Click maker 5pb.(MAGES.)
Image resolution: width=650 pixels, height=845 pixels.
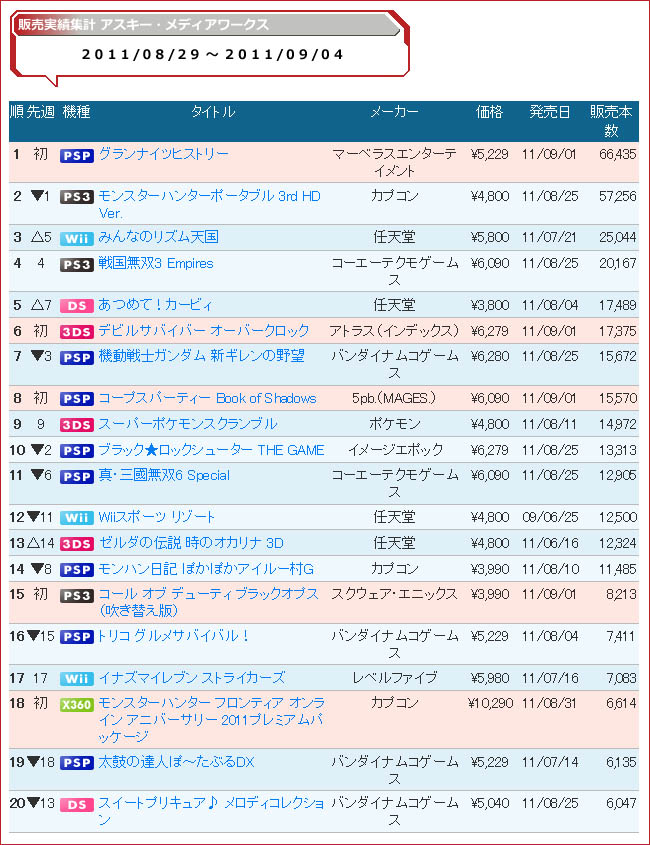click(x=394, y=398)
